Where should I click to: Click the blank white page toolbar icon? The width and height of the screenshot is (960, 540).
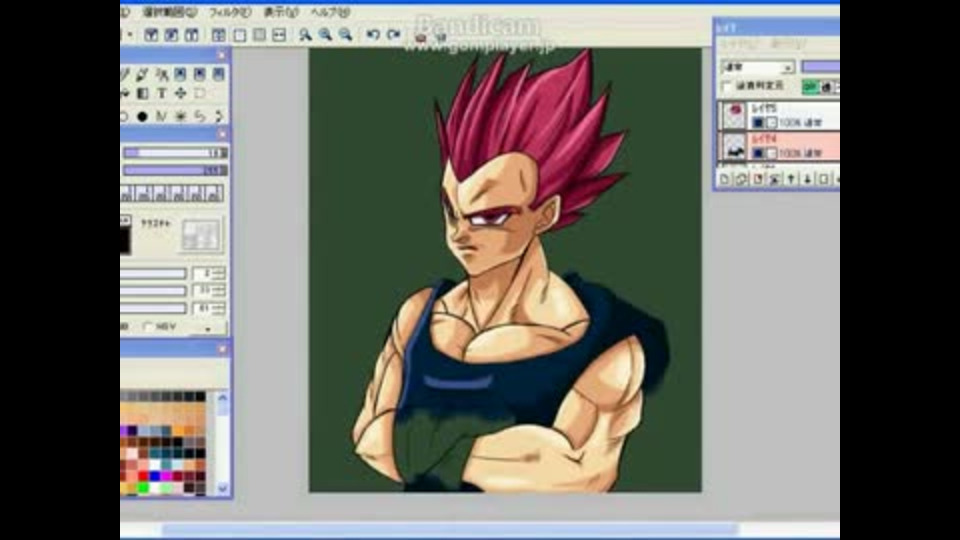pos(239,35)
